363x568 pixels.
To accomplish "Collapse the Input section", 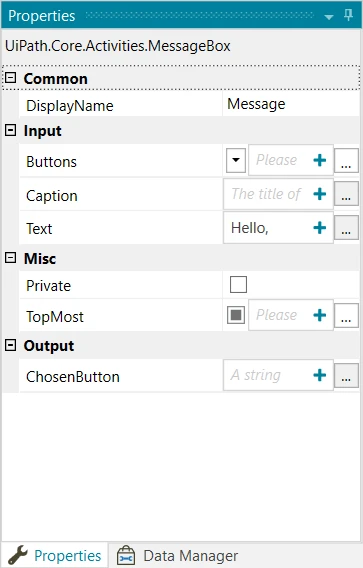I will (11, 130).
